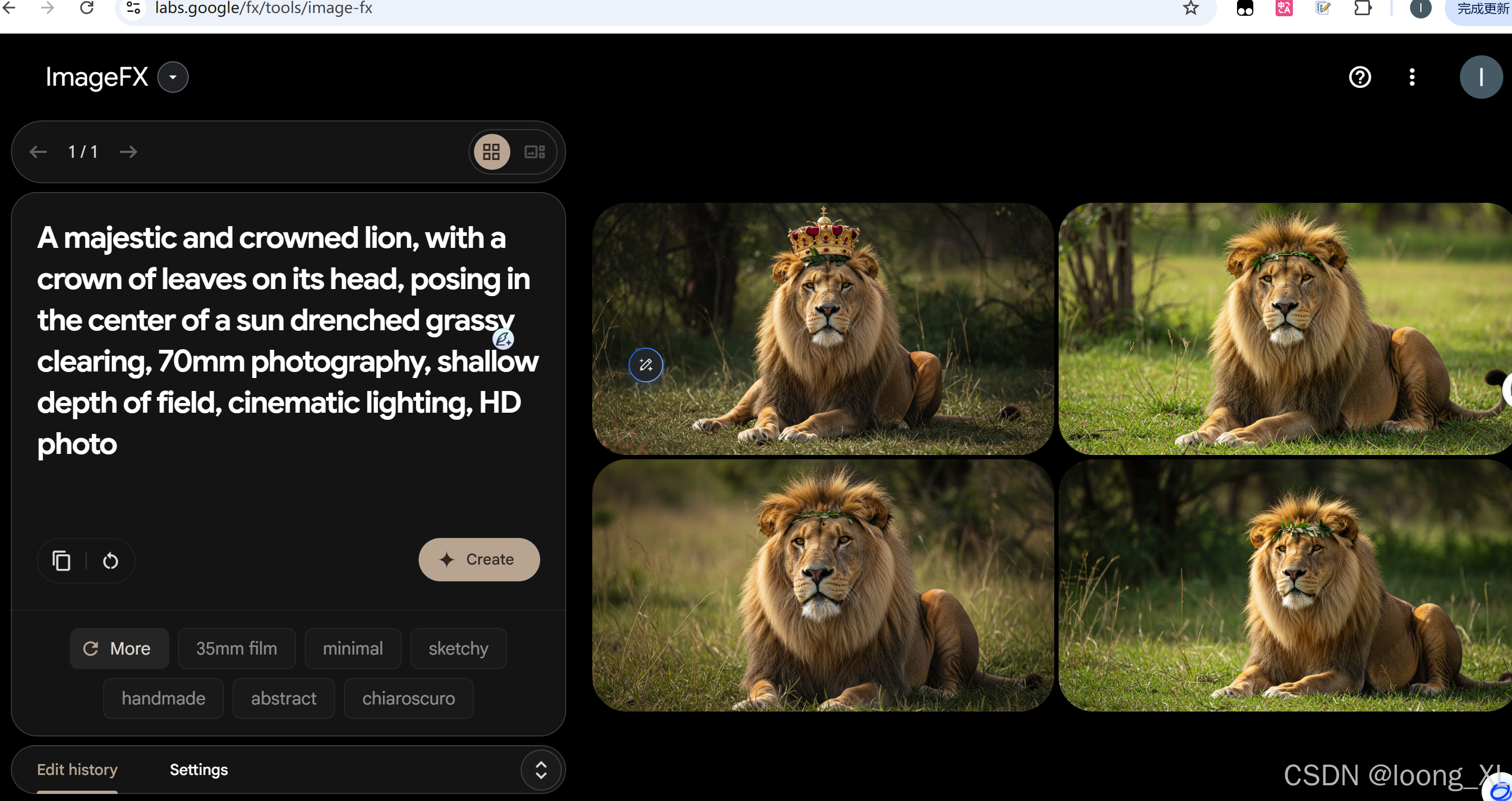
Task: Open the ImageFX tool switcher dropdown
Action: coord(172,77)
